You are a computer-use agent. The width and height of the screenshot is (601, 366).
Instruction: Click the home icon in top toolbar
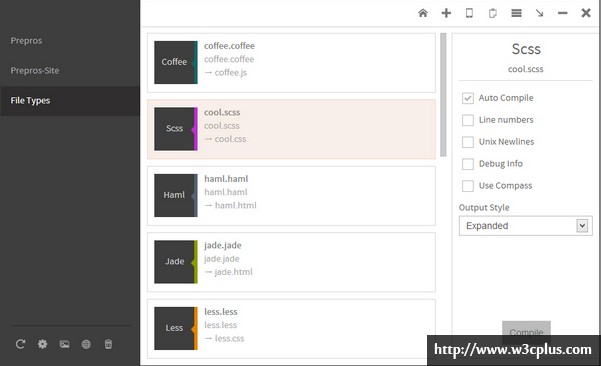point(423,13)
